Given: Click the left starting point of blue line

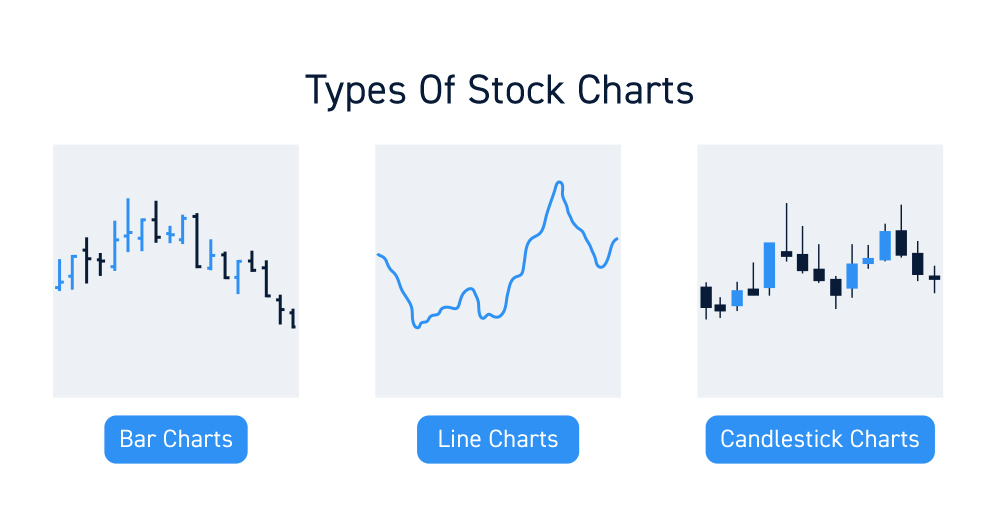Looking at the screenshot, I should click(378, 255).
